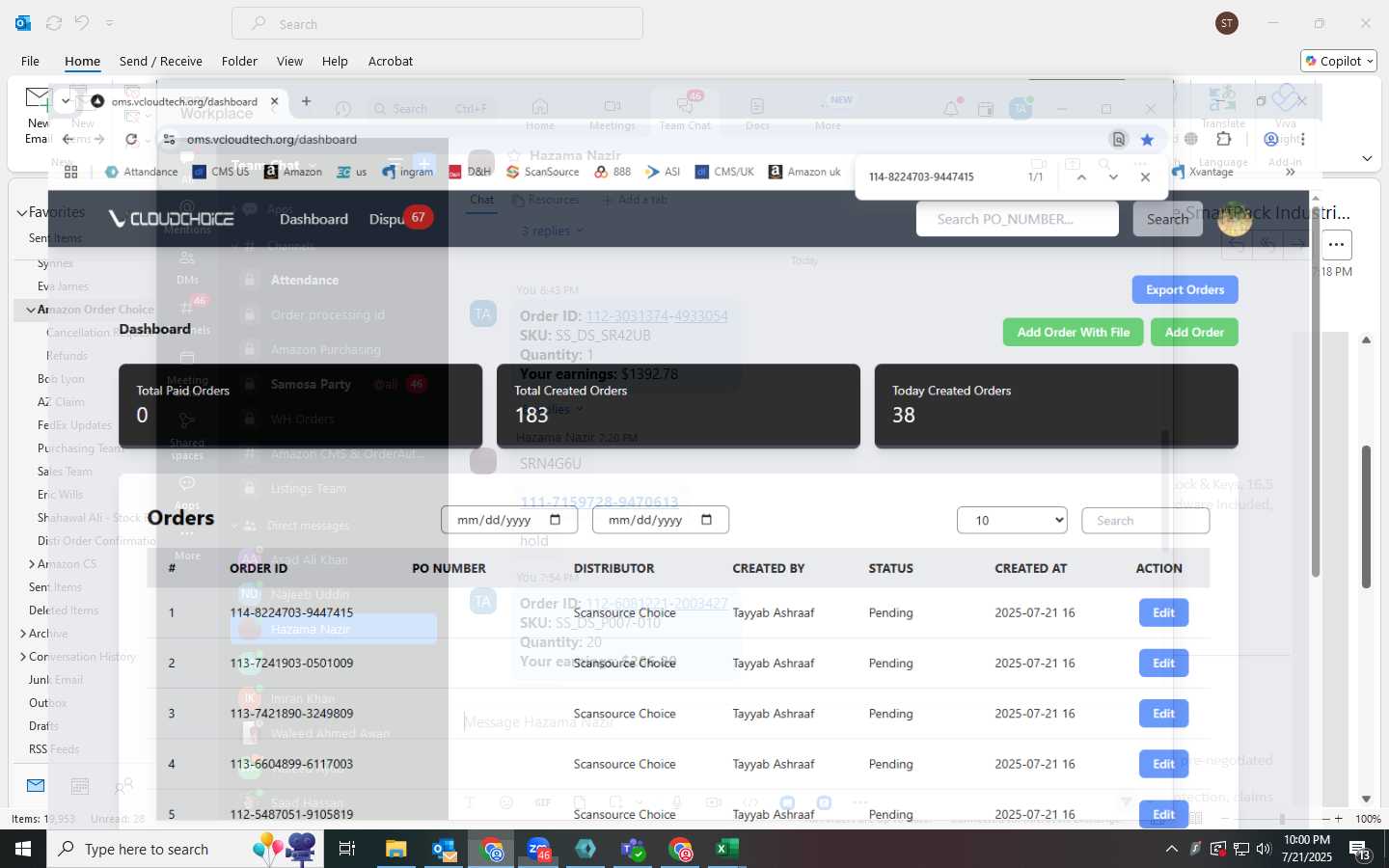Screen dimensions: 1389x868
Task: Switch to Outlook Calendar view icon
Action: click(80, 786)
